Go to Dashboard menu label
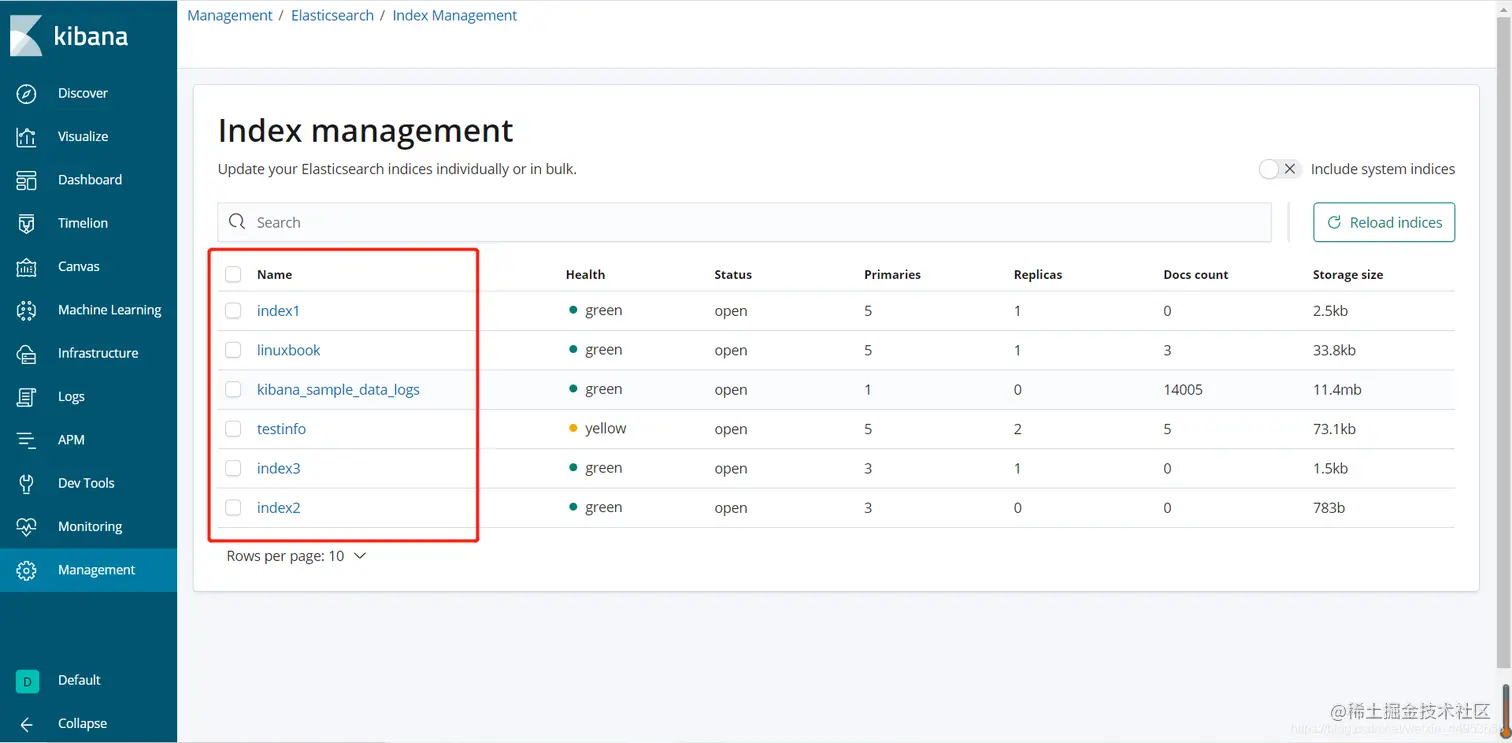 tap(90, 180)
